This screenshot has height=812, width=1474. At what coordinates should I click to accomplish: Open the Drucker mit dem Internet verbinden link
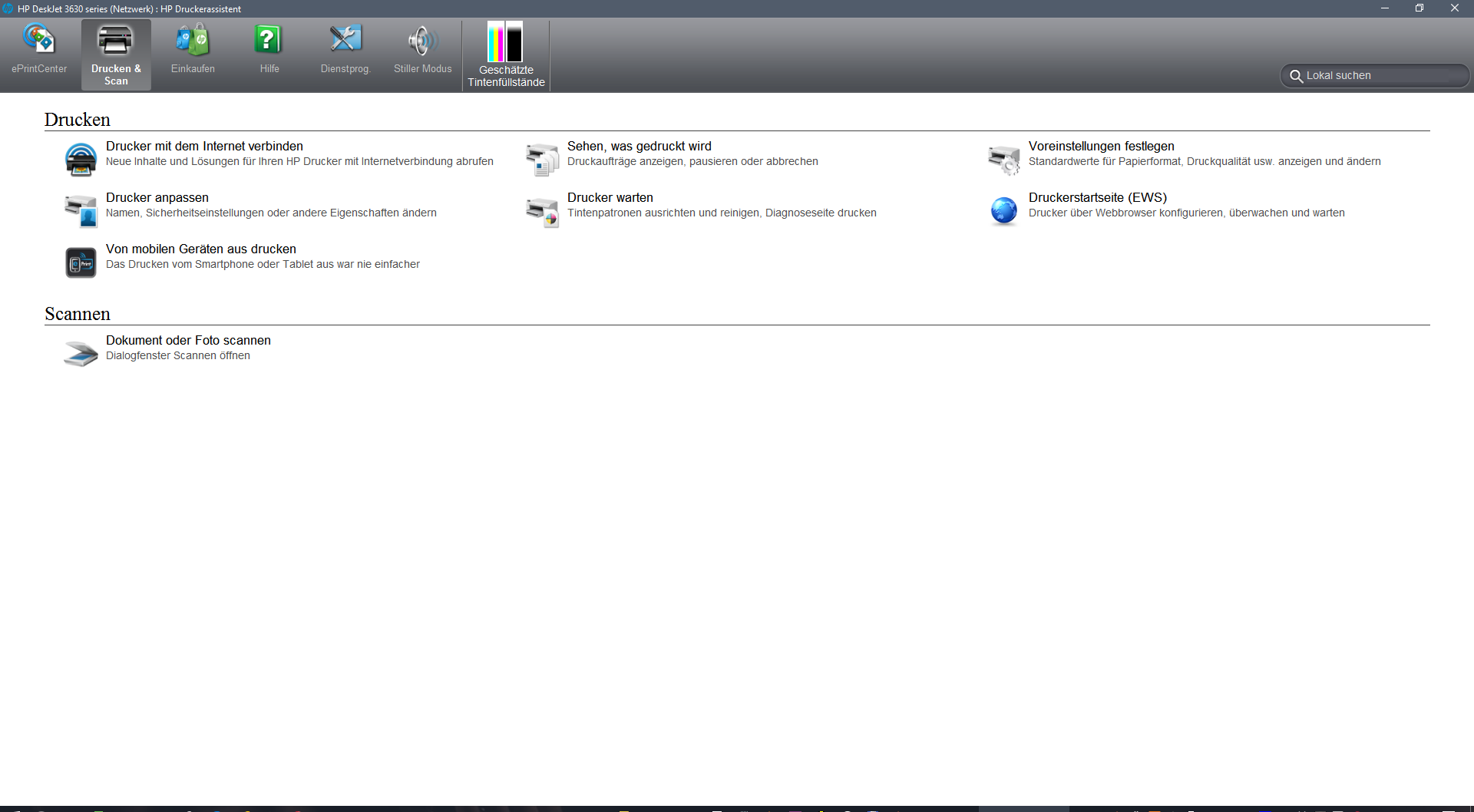pos(204,146)
